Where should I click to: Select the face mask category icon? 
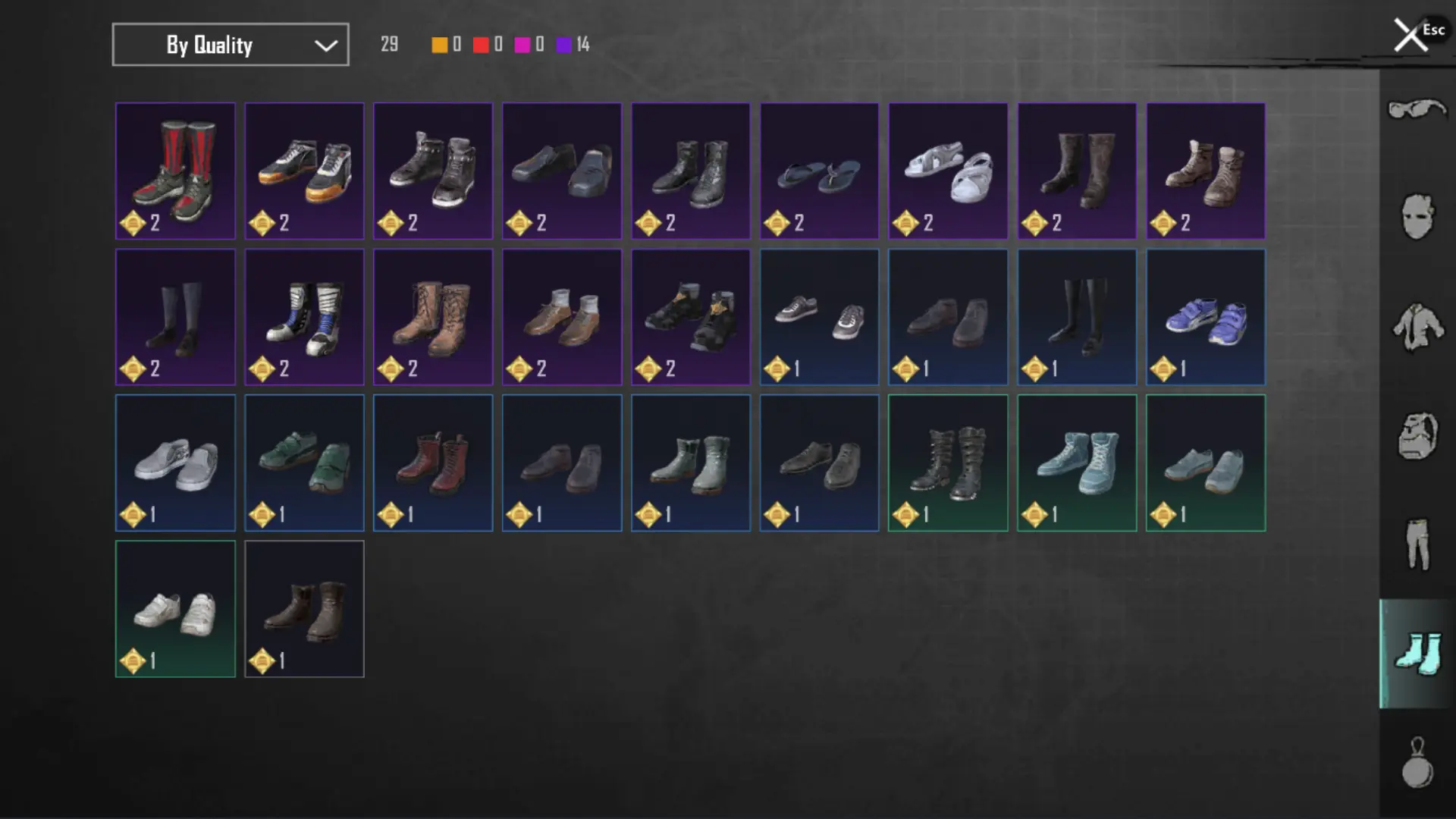click(x=1417, y=217)
